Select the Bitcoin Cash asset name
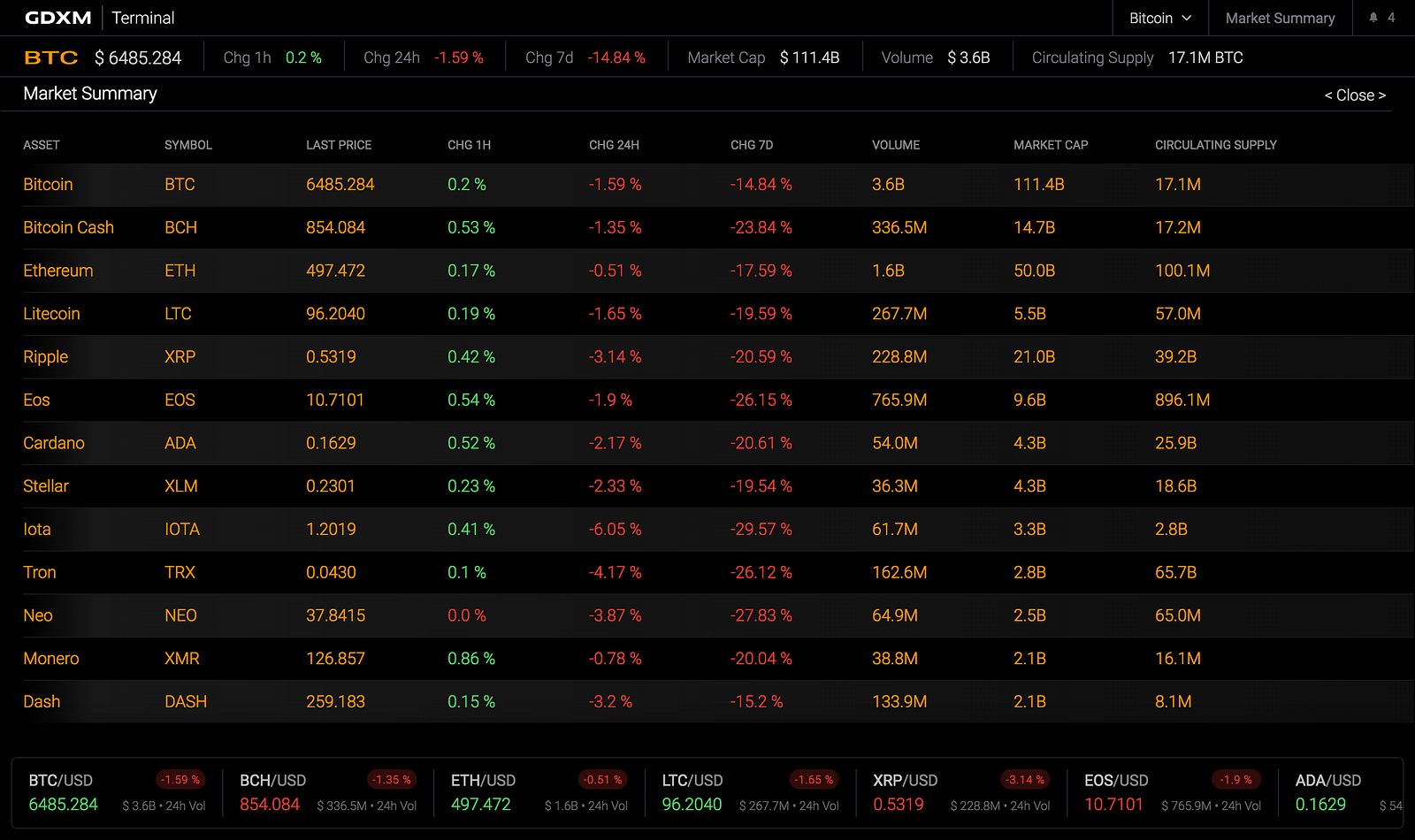This screenshot has height=840, width=1415. point(68,228)
